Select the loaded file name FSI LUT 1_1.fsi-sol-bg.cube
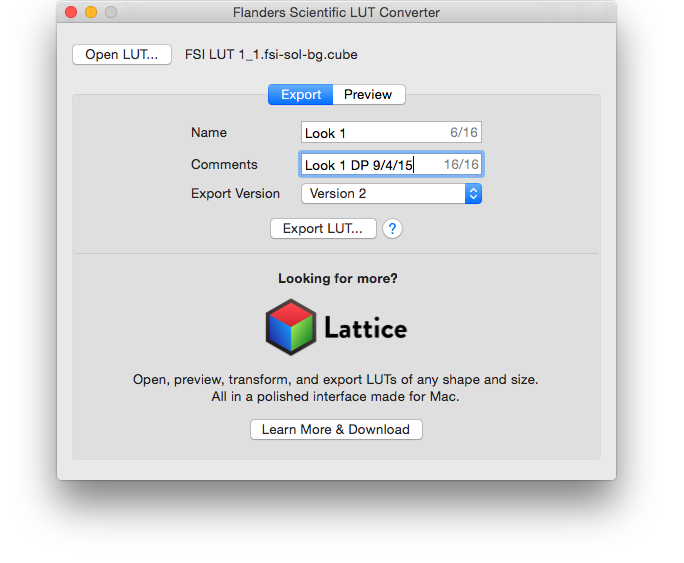This screenshot has width=684, height=563. (271, 55)
